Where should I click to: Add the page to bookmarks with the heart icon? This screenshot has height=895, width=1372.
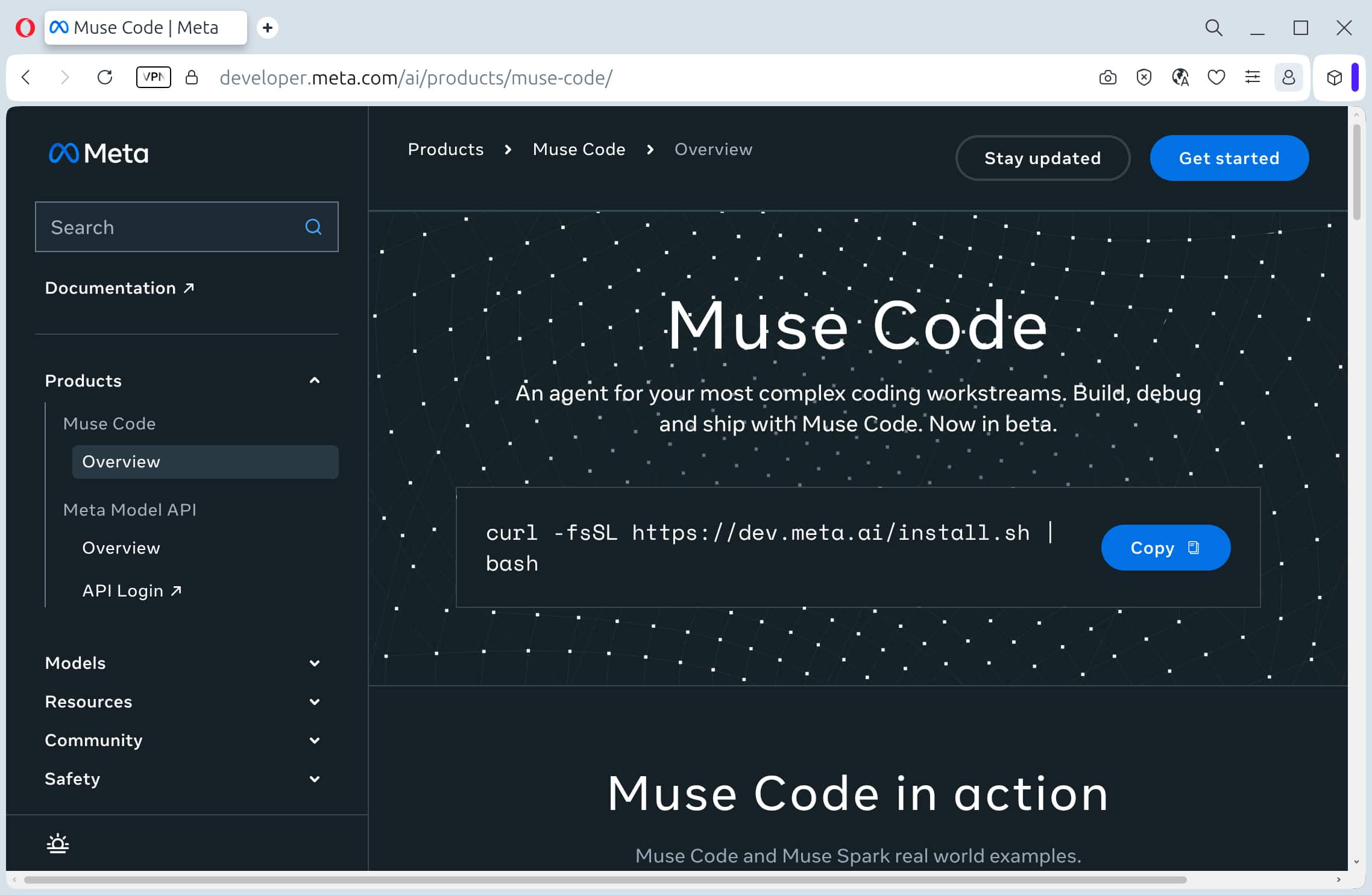(x=1216, y=77)
